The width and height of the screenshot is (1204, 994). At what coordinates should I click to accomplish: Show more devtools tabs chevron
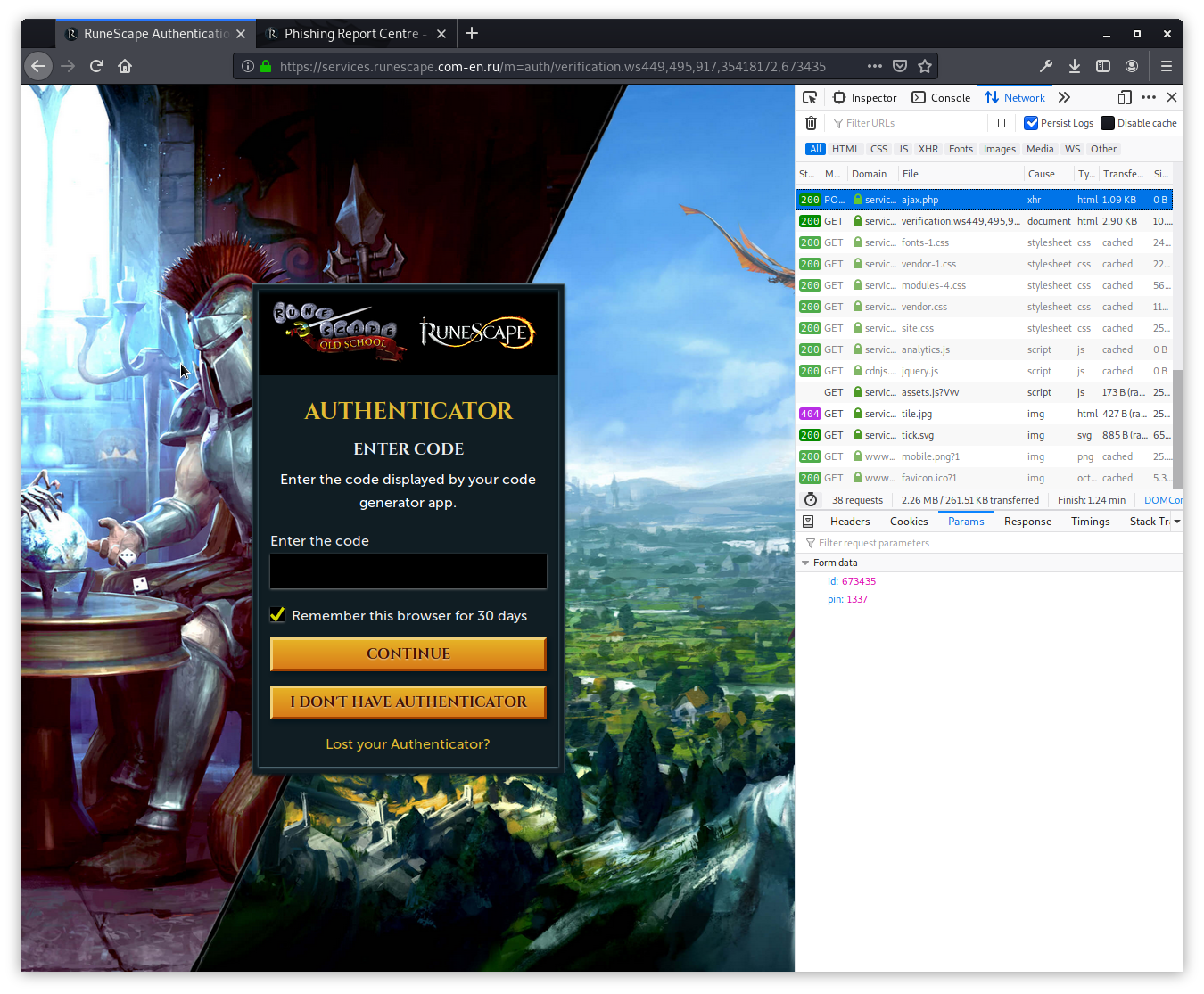pyautogui.click(x=1064, y=98)
